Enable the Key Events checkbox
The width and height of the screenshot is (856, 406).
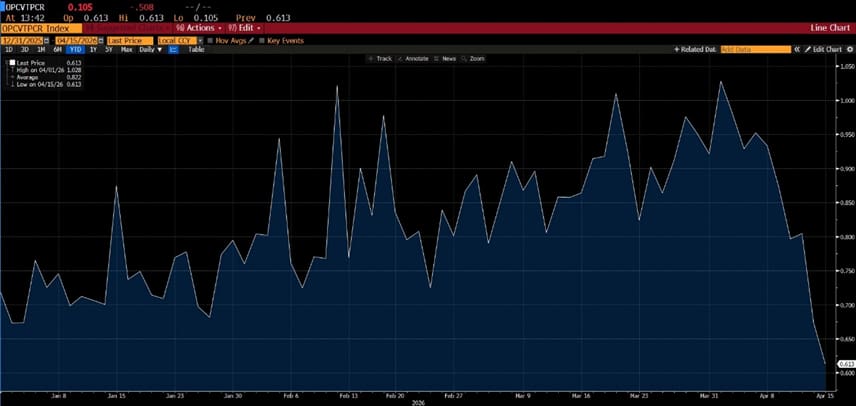tap(262, 40)
